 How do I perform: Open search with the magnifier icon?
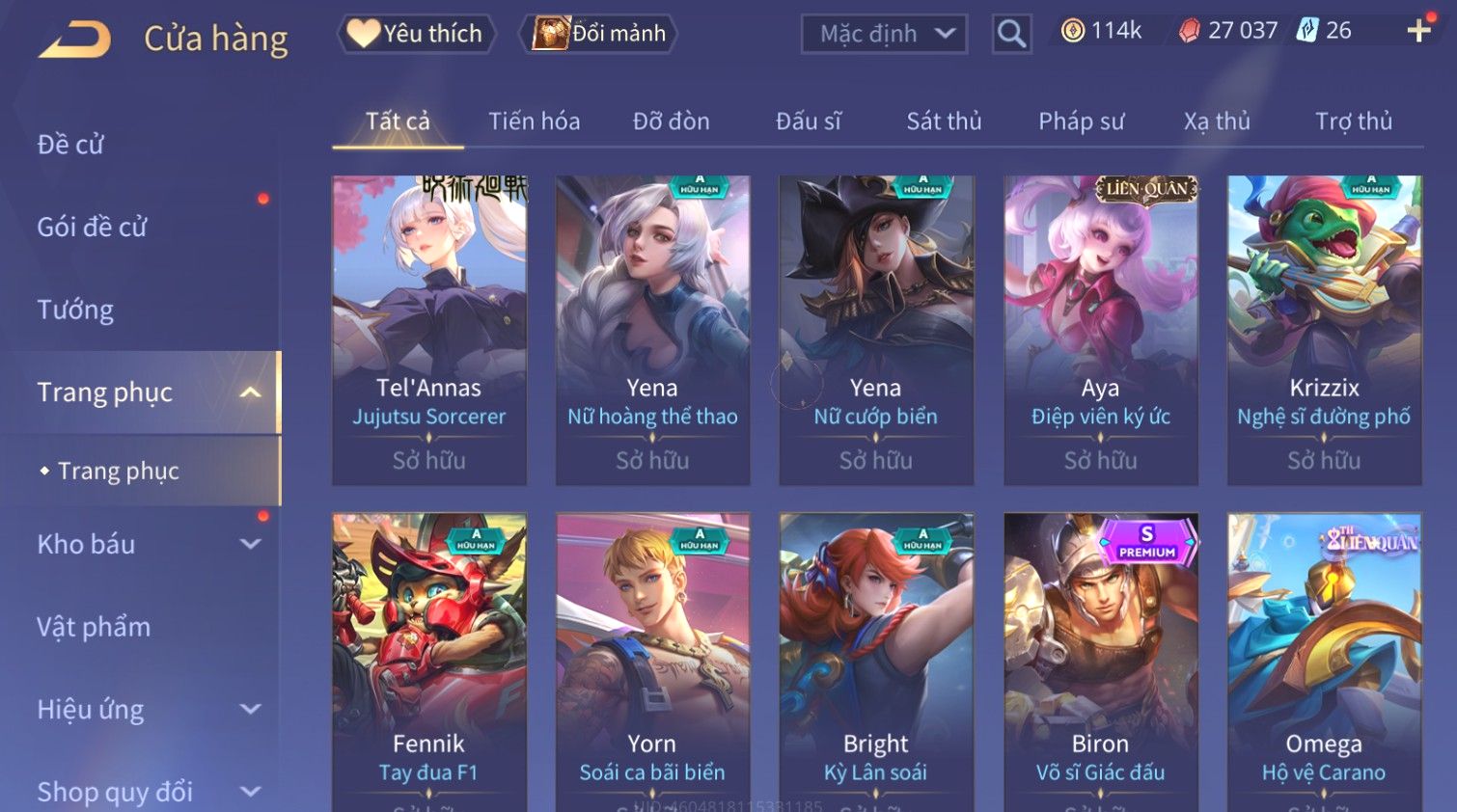click(1011, 34)
